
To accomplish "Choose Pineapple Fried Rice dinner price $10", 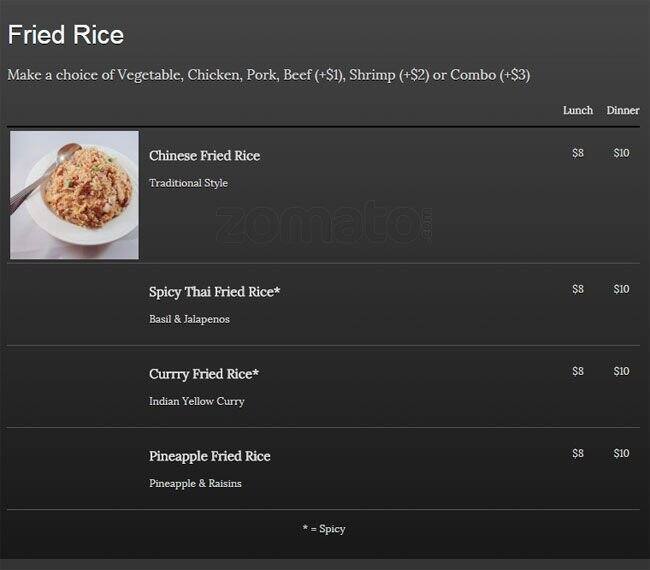I will click(x=621, y=453).
